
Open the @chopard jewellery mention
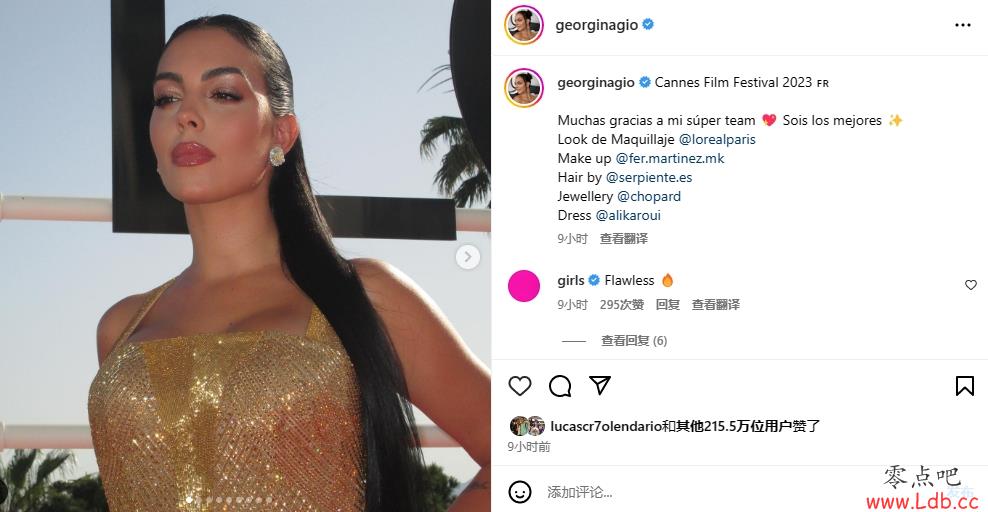point(649,196)
